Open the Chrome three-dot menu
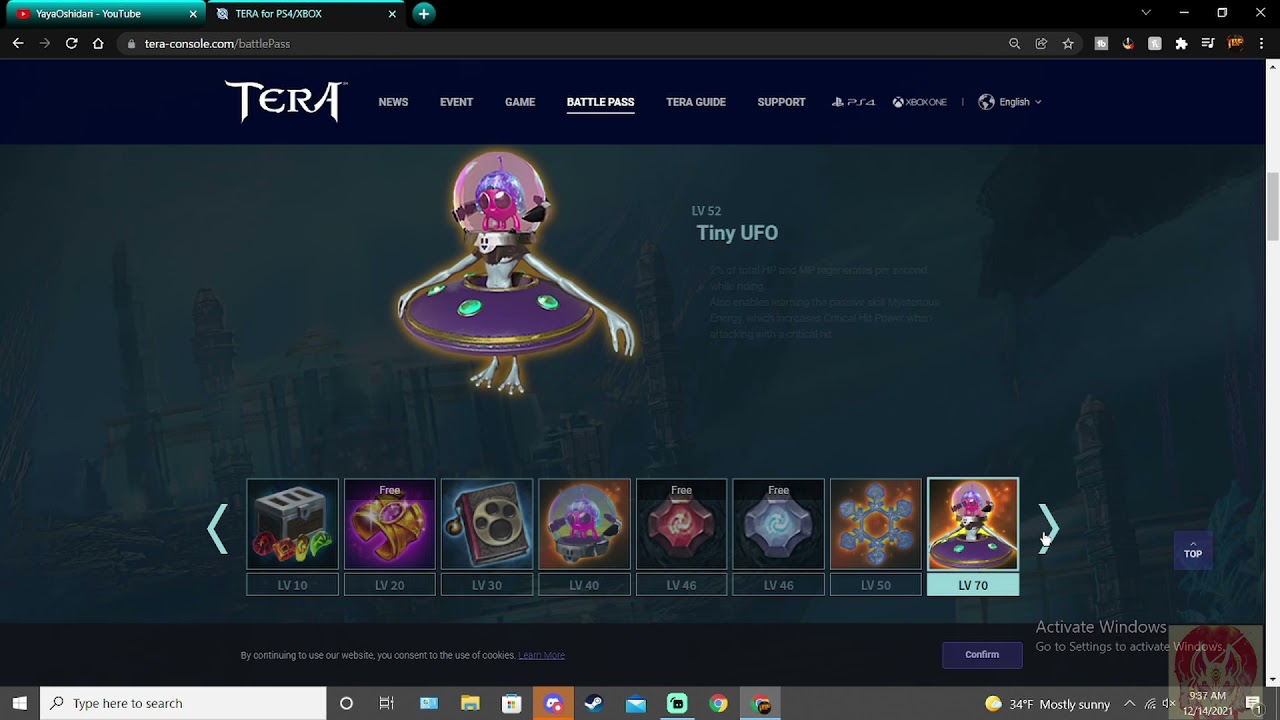Viewport: 1280px width, 720px height. click(x=1261, y=44)
